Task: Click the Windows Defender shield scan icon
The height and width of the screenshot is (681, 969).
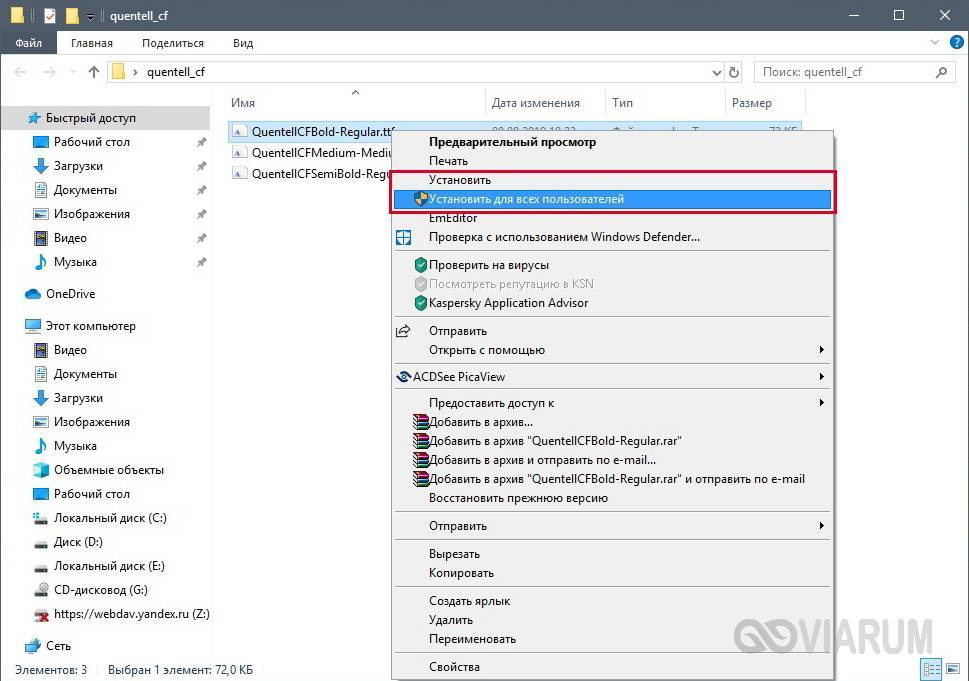Action: [404, 237]
